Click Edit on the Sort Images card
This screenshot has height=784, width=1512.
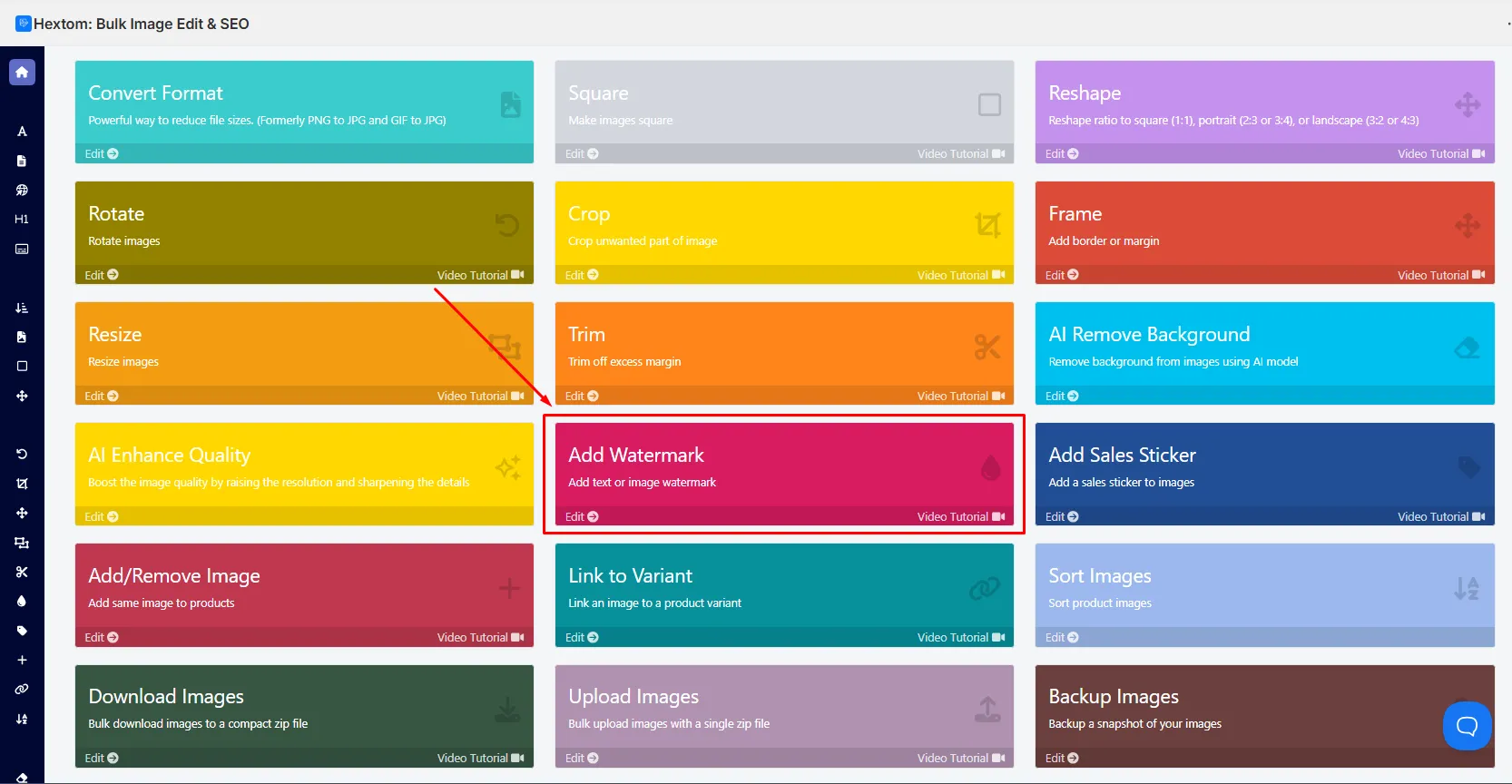point(1062,637)
